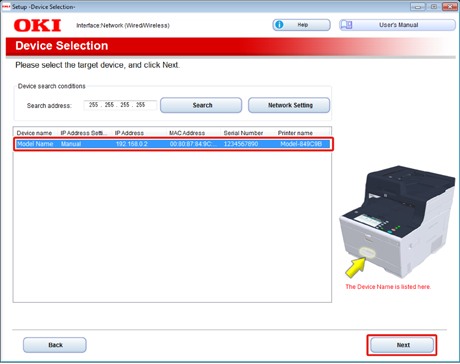460x364 pixels.
Task: Sort by Serial Number column header
Action: point(248,133)
